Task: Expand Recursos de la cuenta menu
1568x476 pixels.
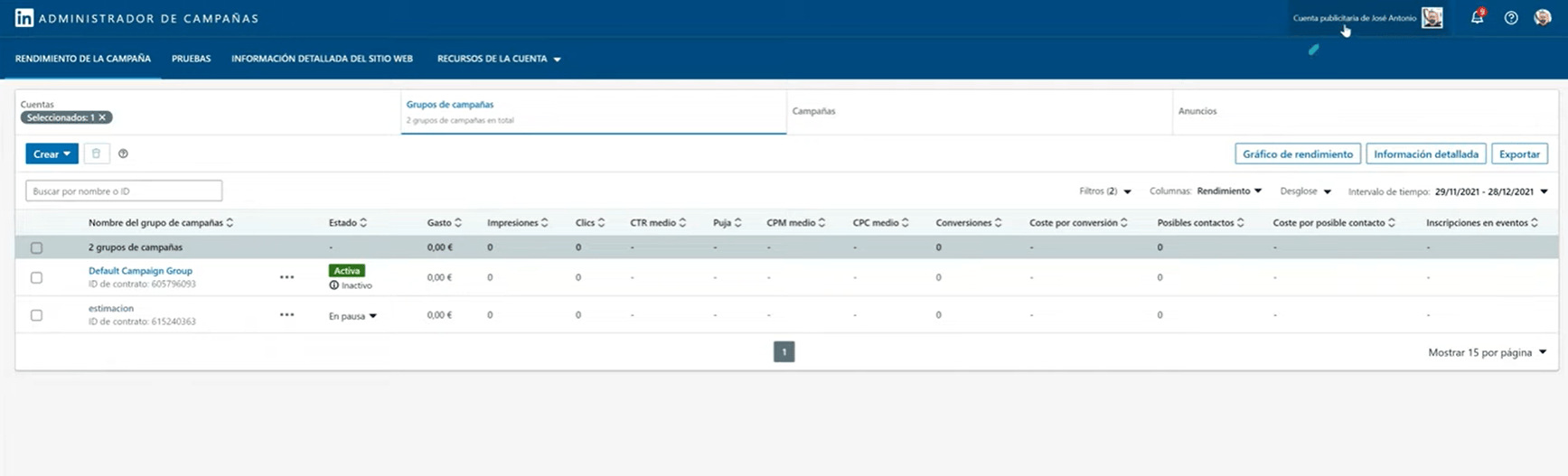Action: click(499, 59)
